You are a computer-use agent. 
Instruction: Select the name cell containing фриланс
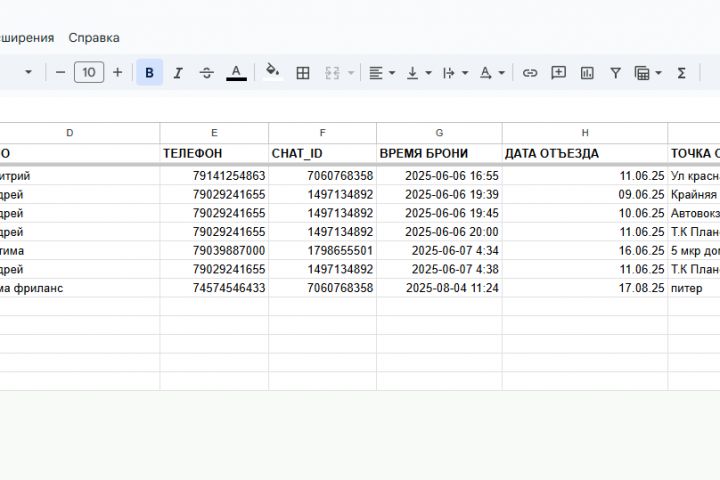[79, 288]
